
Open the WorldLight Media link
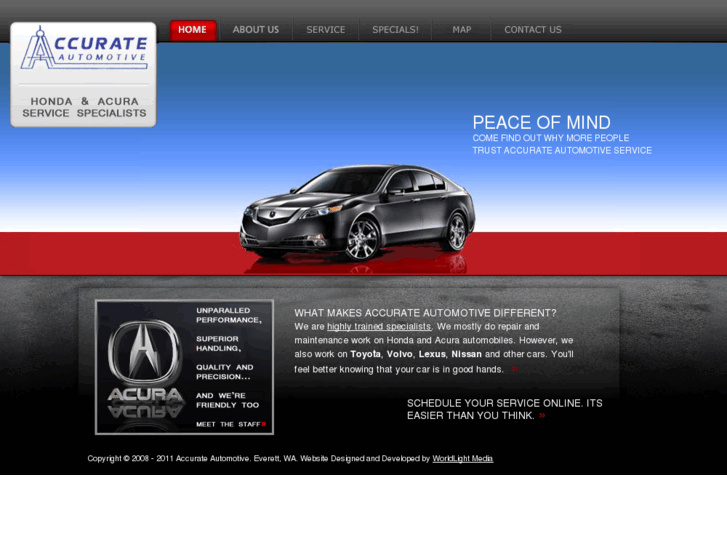coord(463,459)
